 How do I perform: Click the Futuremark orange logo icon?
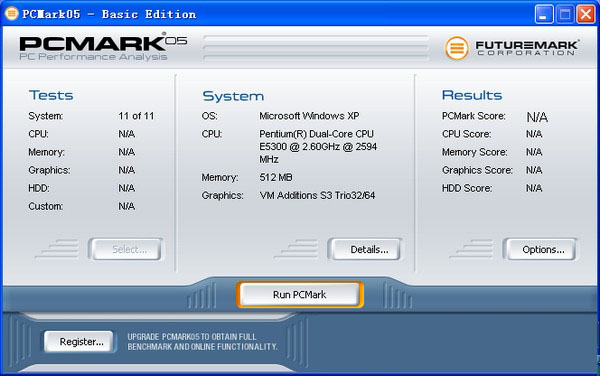(x=457, y=48)
